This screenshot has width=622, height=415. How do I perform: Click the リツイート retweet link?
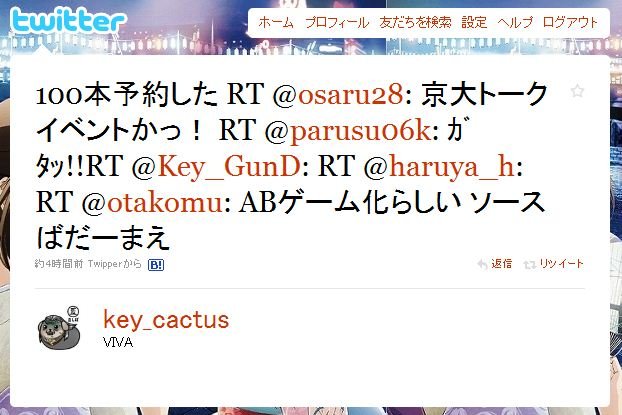[x=561, y=264]
